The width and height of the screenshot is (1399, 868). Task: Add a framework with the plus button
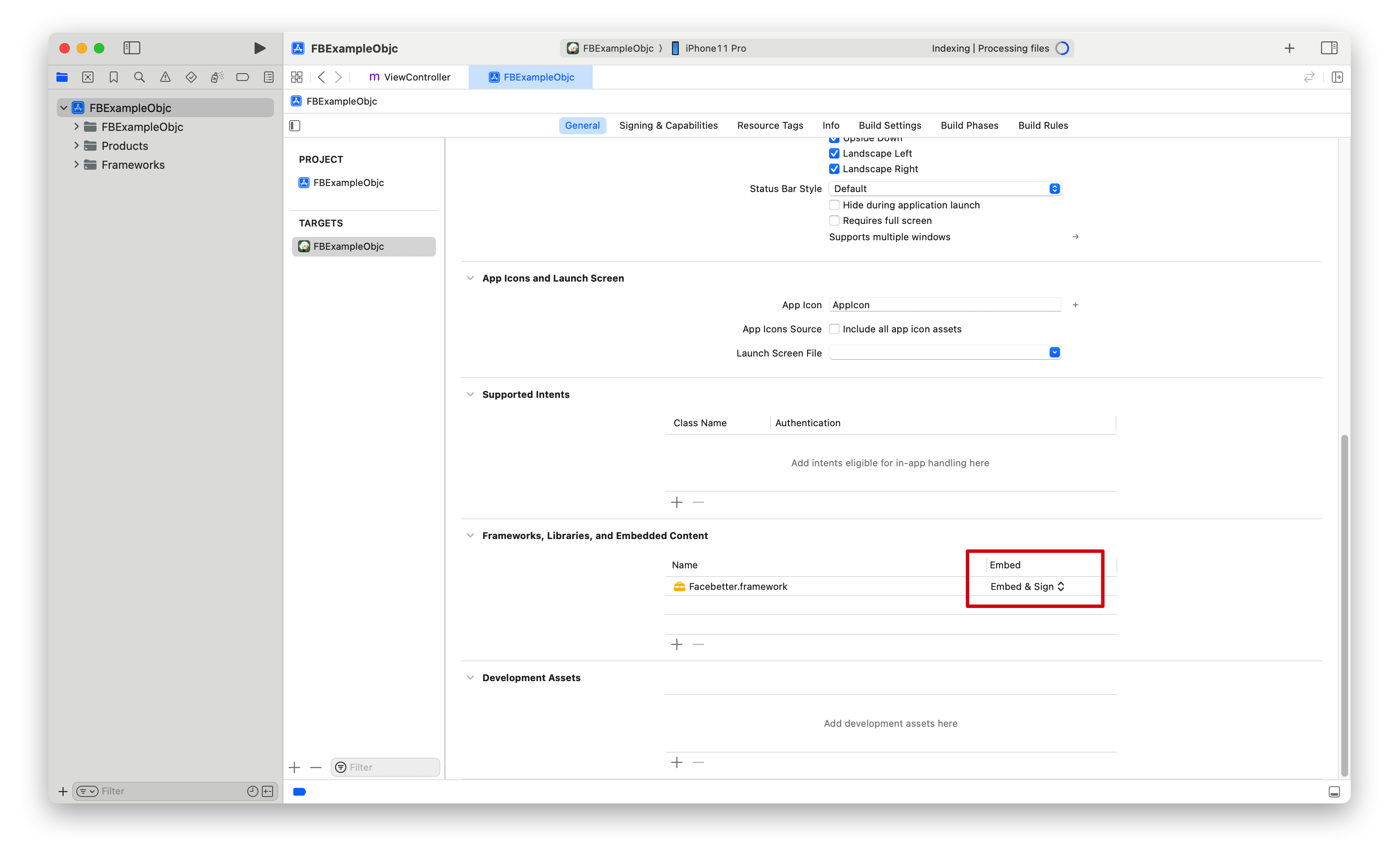(x=677, y=644)
